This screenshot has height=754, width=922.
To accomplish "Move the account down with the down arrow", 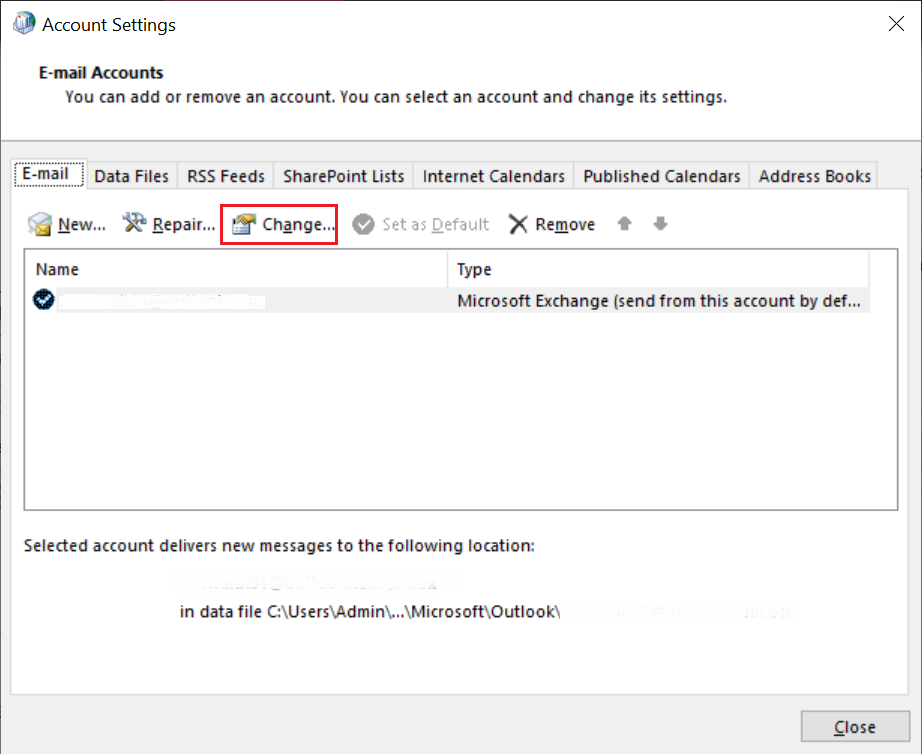I will click(x=660, y=223).
